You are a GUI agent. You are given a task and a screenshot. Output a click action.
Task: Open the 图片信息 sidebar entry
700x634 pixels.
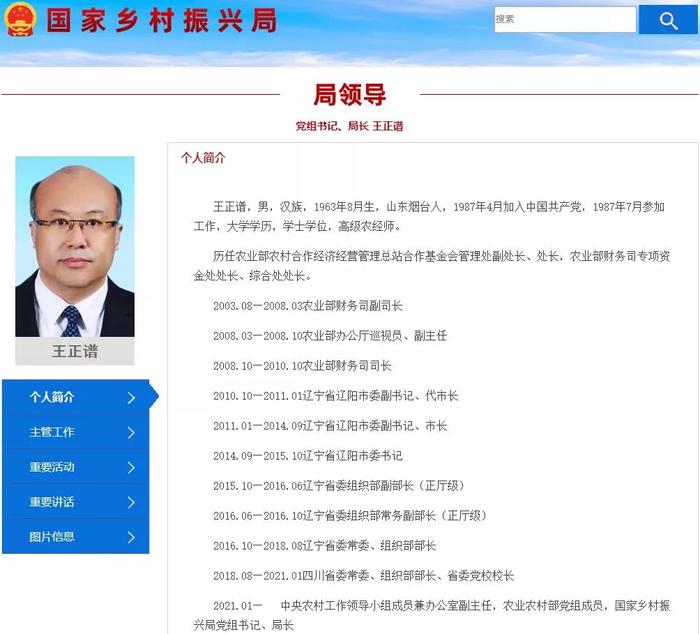76,537
